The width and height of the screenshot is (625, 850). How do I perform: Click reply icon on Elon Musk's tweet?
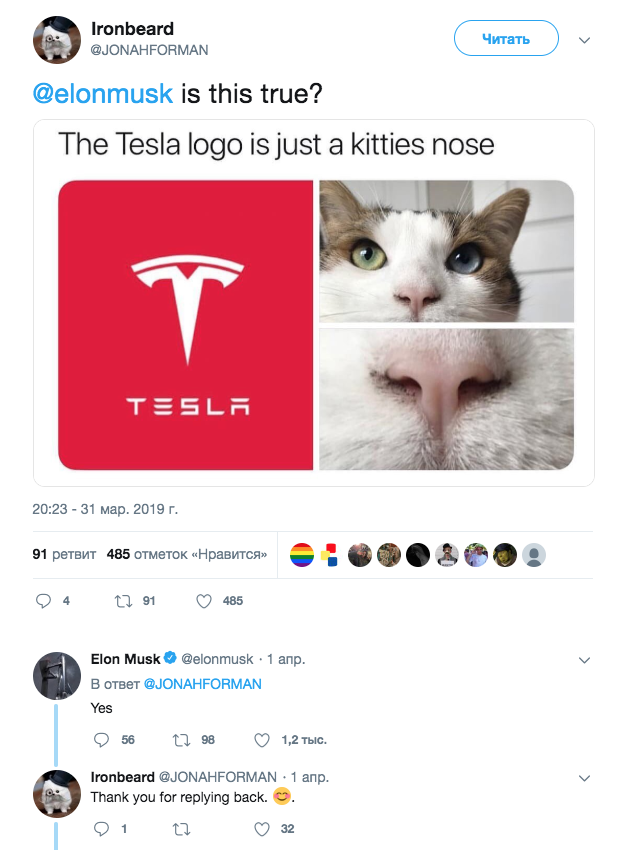(100, 740)
